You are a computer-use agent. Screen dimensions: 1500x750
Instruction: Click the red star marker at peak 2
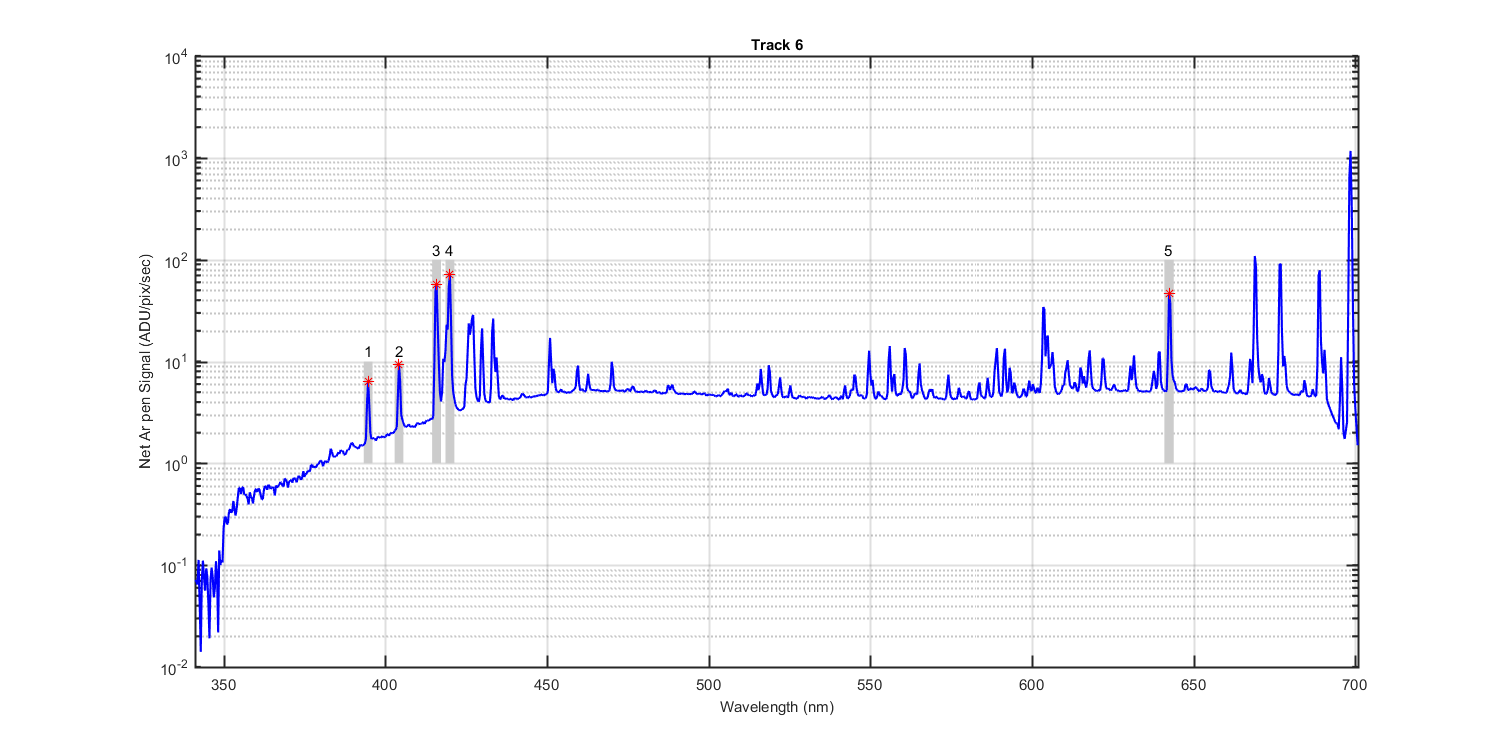tap(399, 365)
